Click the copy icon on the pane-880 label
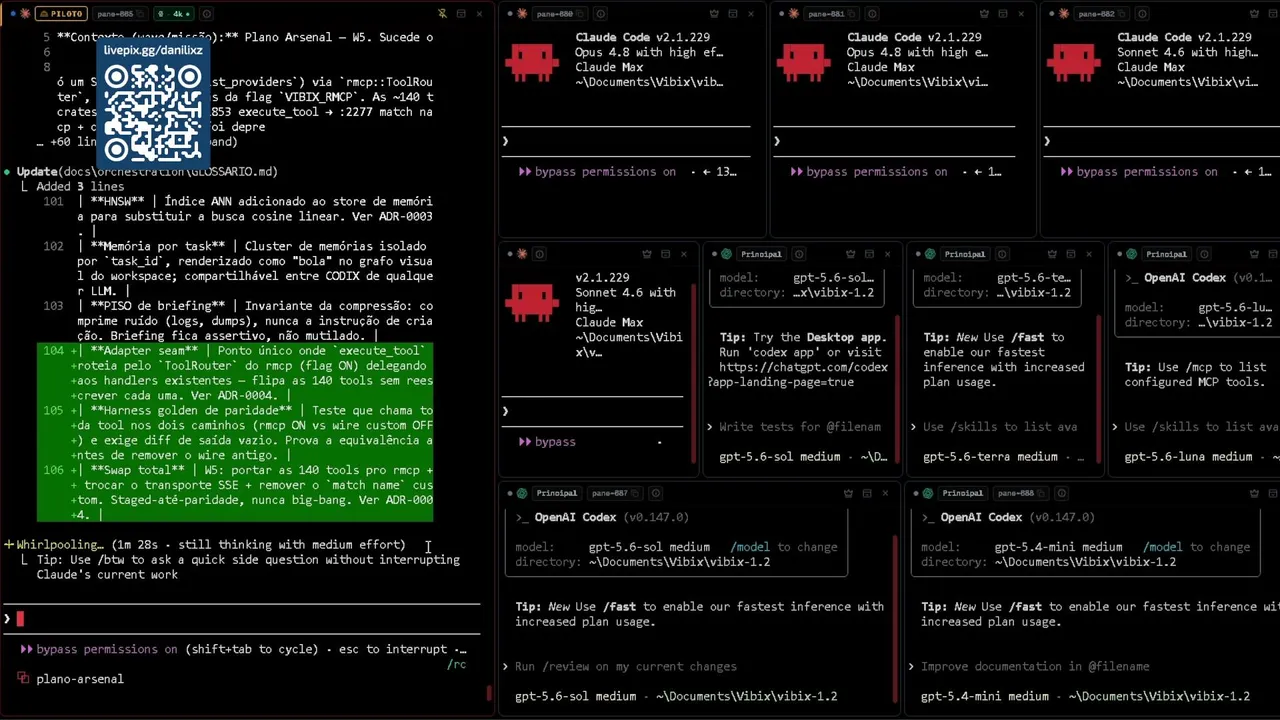Viewport: 1280px width, 720px height. pos(581,14)
